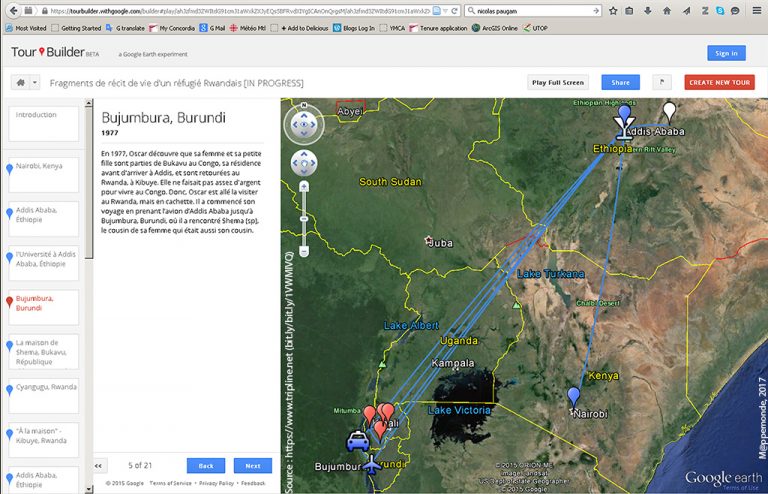
Task: Collapse the story panel with double-arrow button
Action: coord(98,465)
